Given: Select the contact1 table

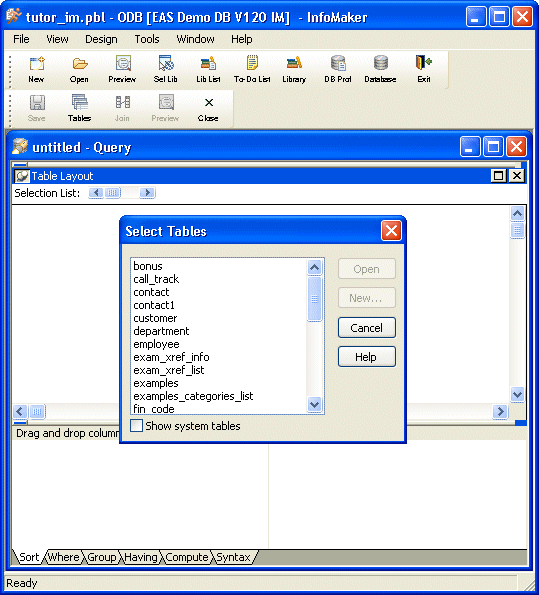Looking at the screenshot, I should tap(219, 305).
